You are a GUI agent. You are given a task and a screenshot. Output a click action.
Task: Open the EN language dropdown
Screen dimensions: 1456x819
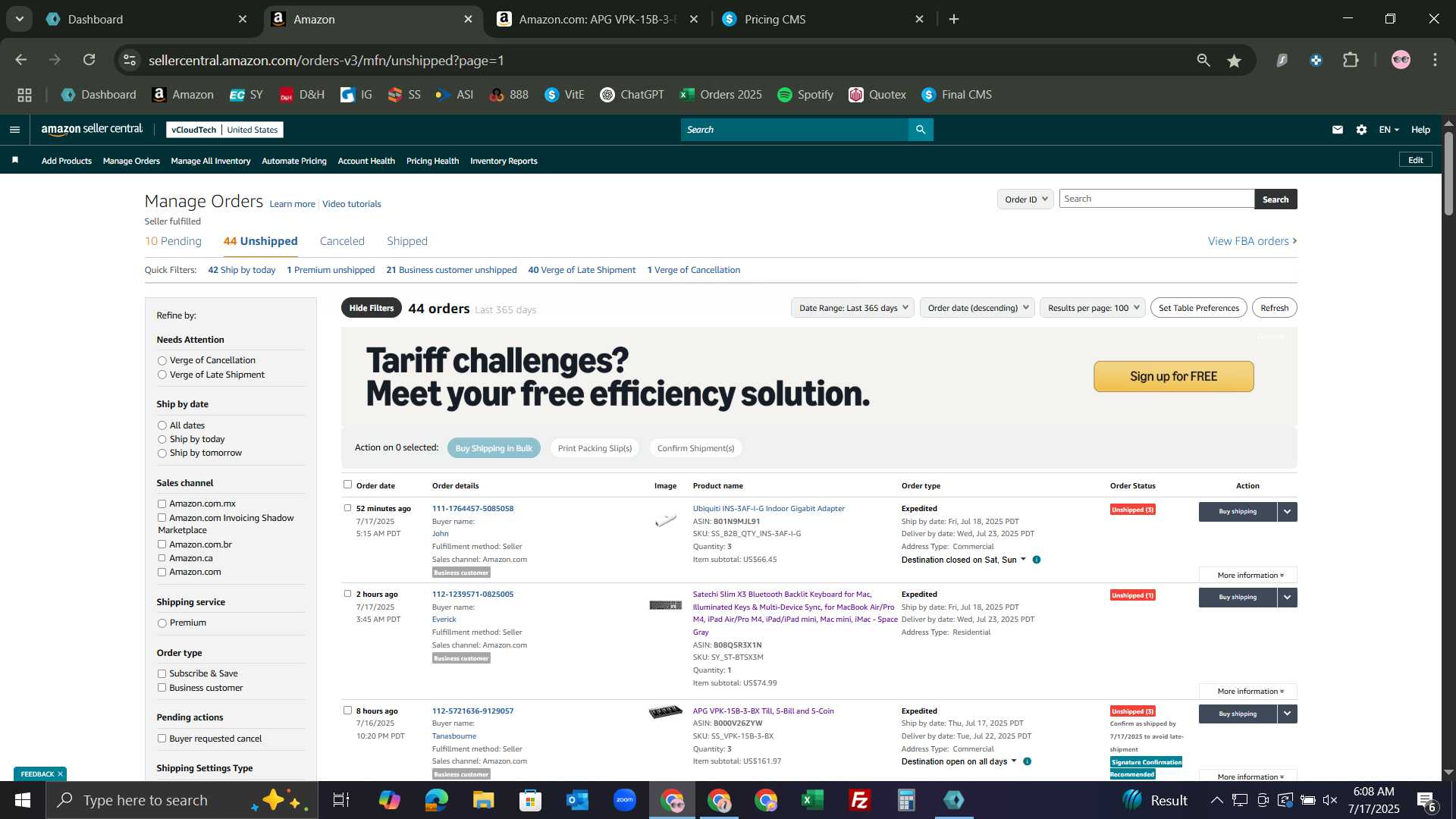coord(1389,130)
